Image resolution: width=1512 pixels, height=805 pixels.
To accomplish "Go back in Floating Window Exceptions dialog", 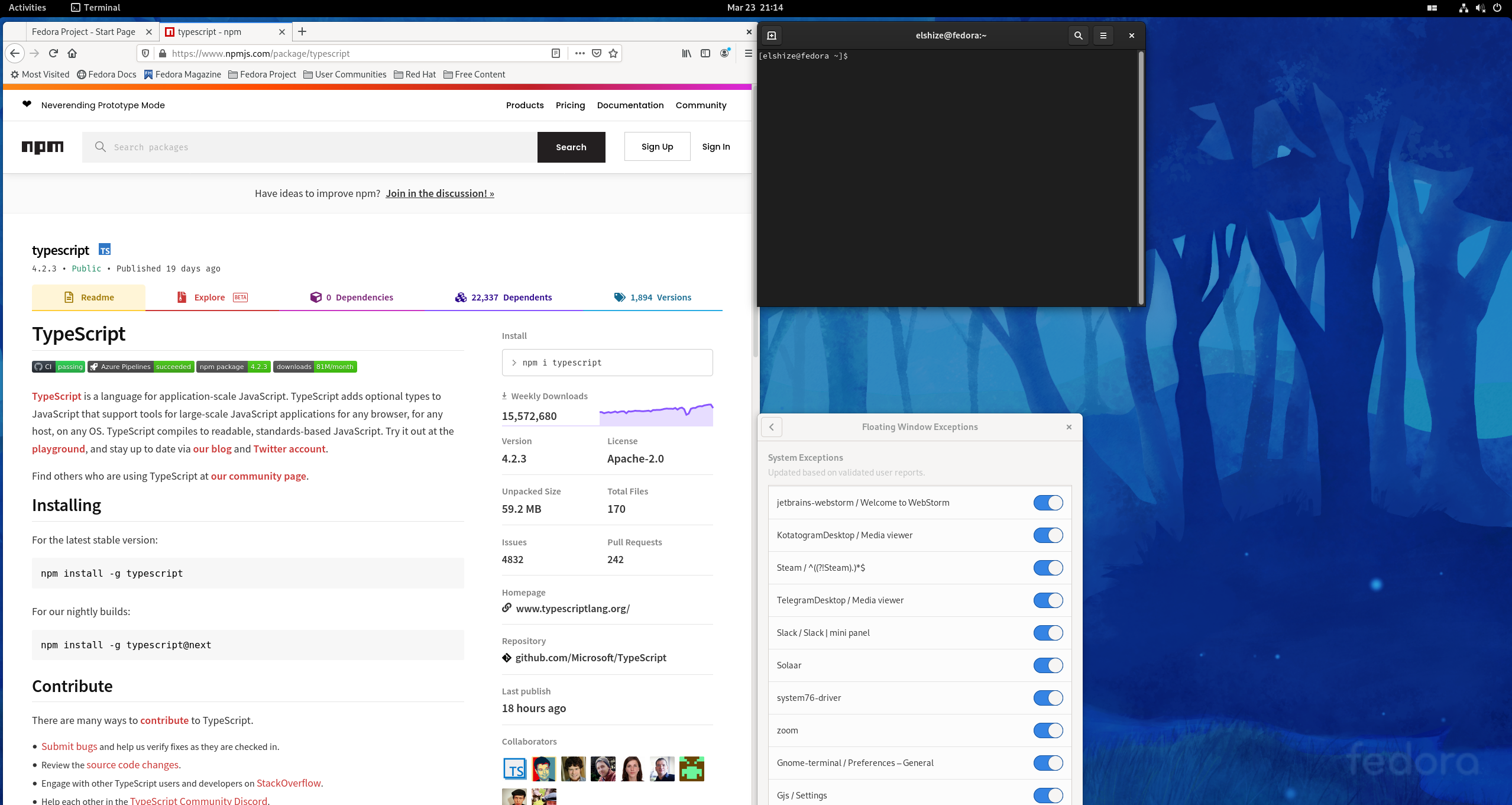I will pyautogui.click(x=771, y=426).
